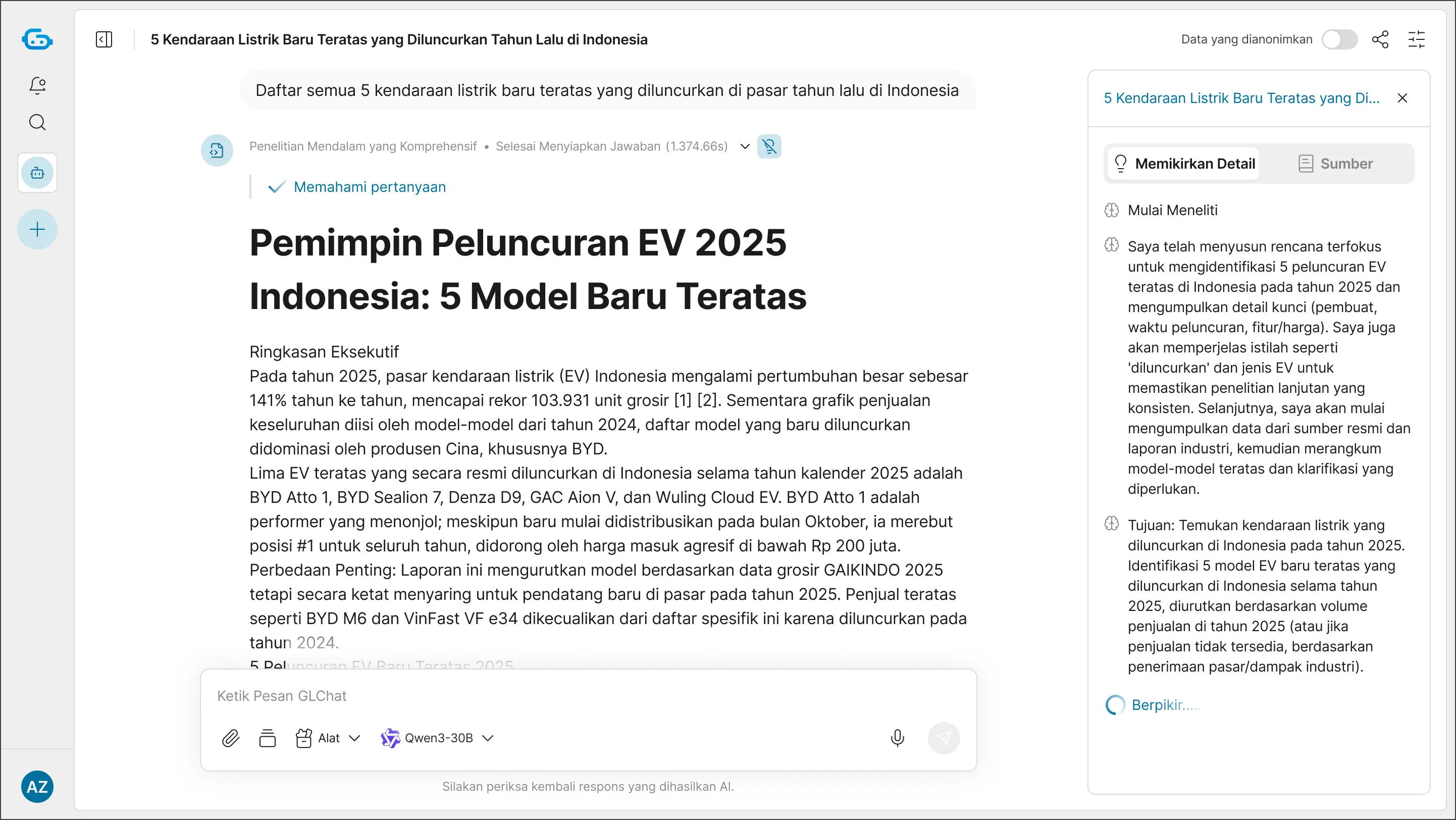
Task: Switch to the 'Sumber' tab
Action: (x=1346, y=163)
